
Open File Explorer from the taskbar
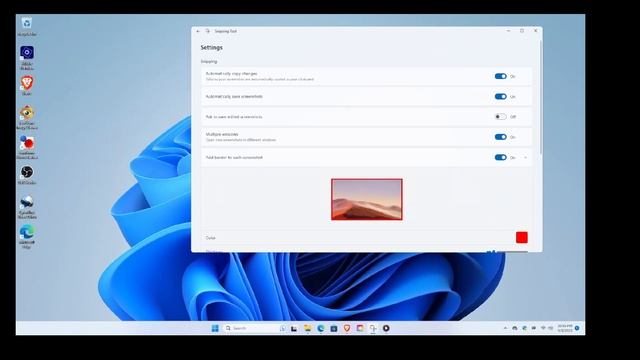point(307,328)
